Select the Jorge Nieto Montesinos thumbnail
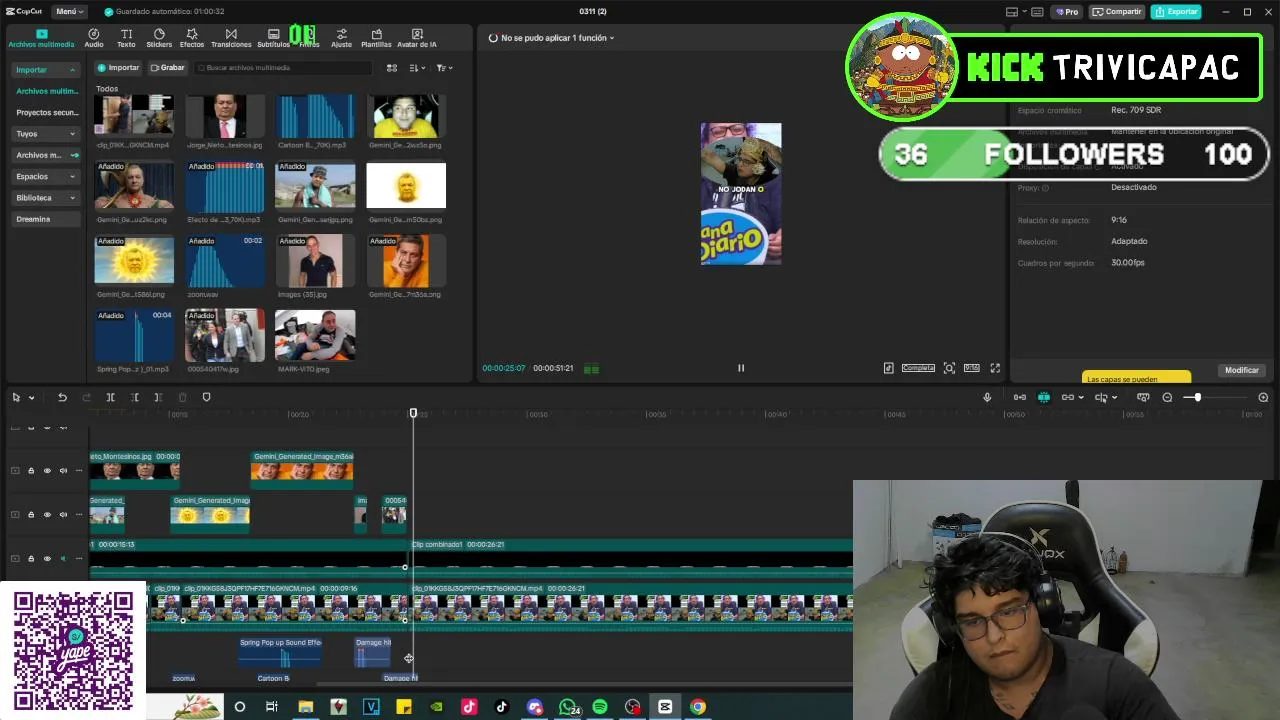 pos(225,116)
